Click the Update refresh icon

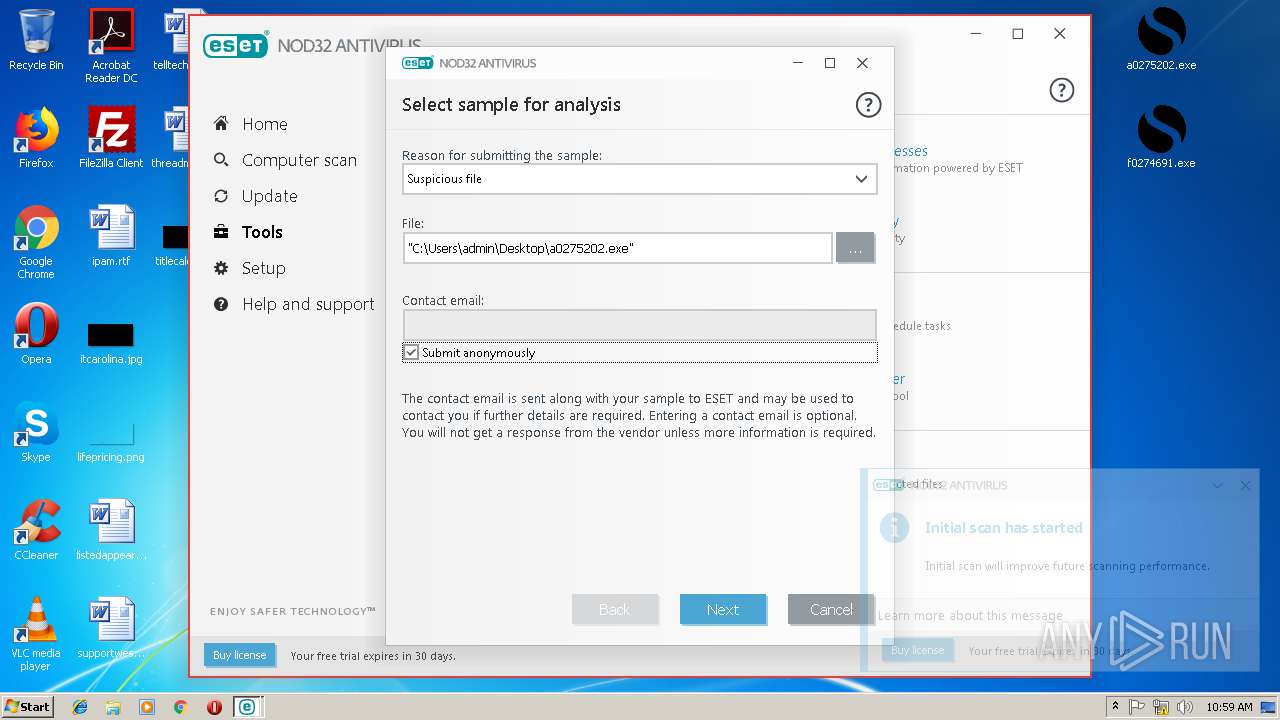pyautogui.click(x=221, y=196)
